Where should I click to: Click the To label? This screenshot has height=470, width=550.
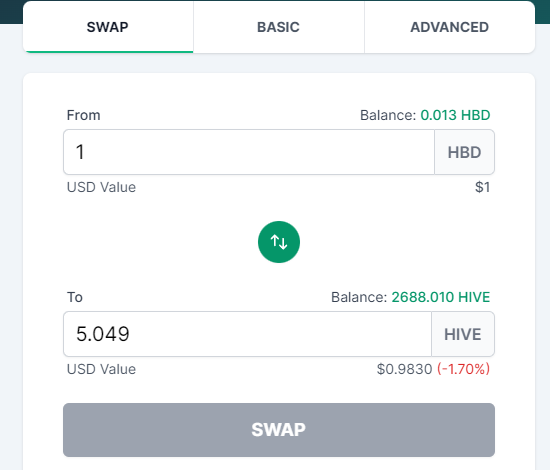(75, 297)
